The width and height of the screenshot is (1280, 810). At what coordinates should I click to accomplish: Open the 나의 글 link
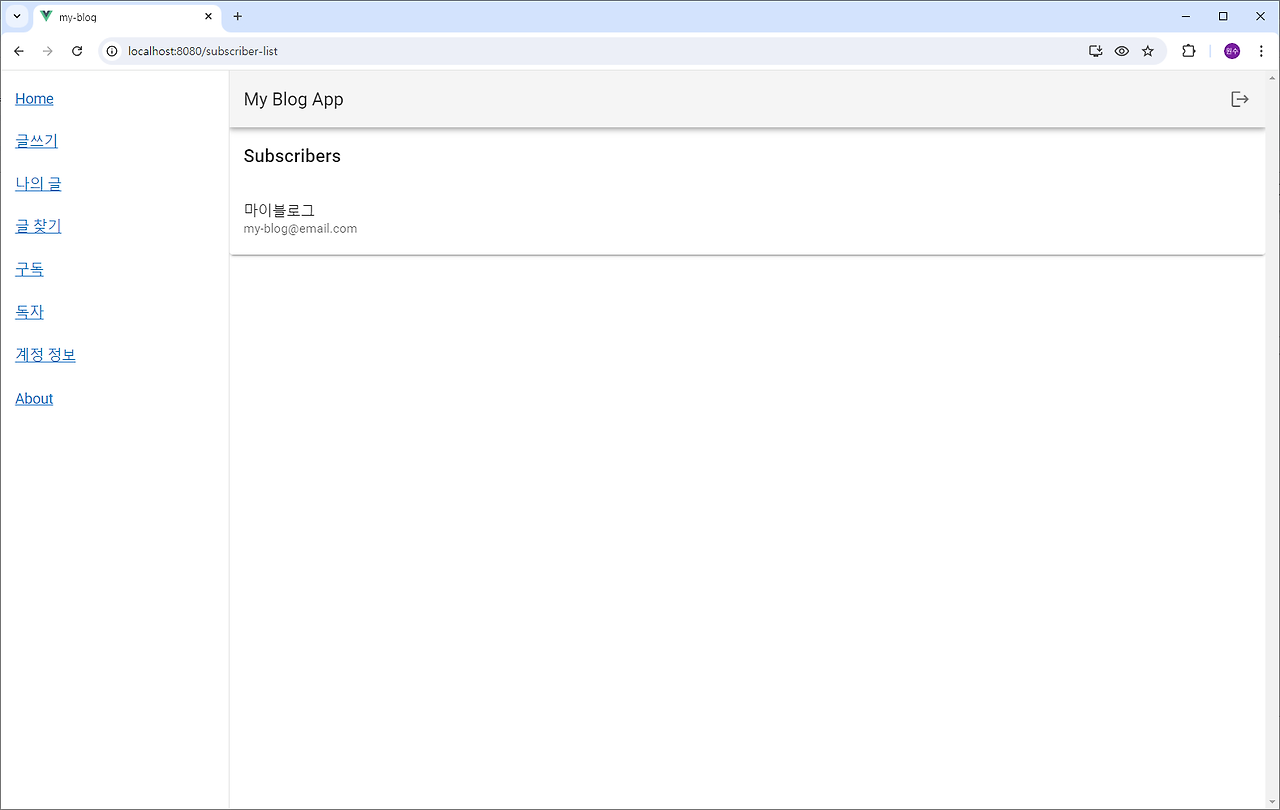pos(38,184)
